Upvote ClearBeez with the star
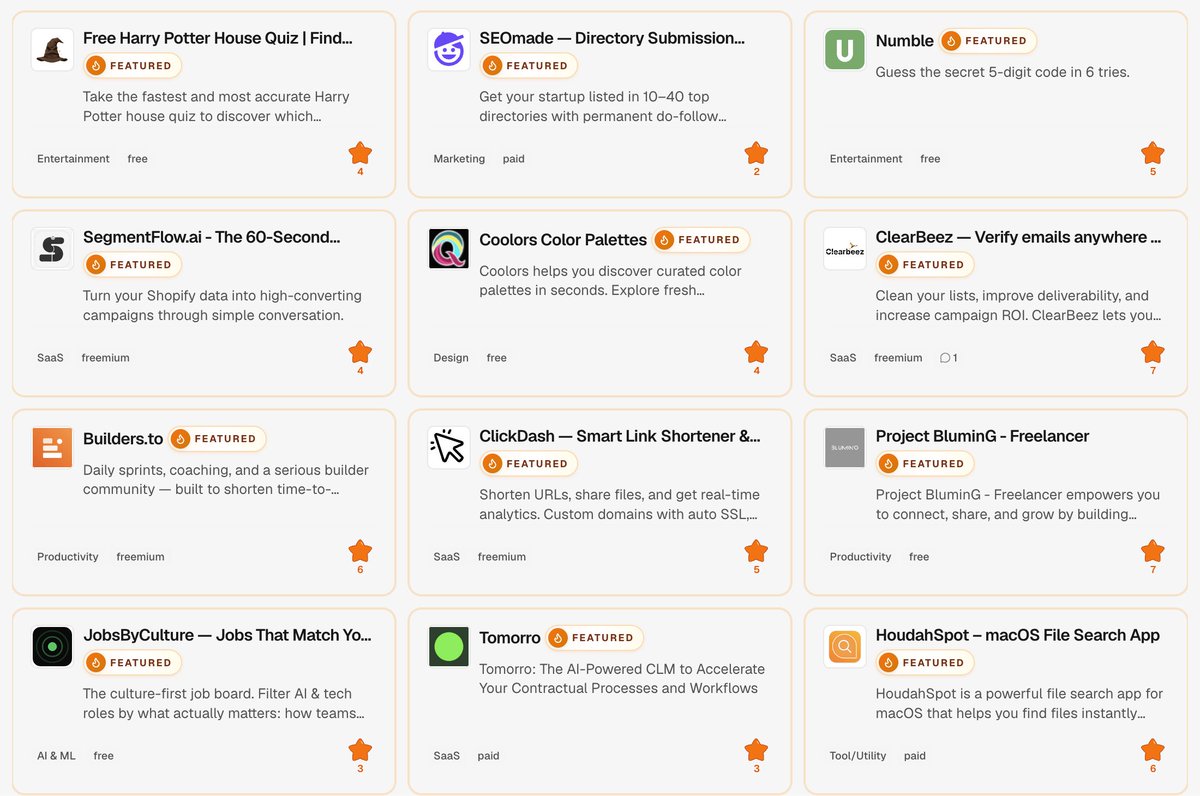Image resolution: width=1200 pixels, height=796 pixels. coord(1153,352)
